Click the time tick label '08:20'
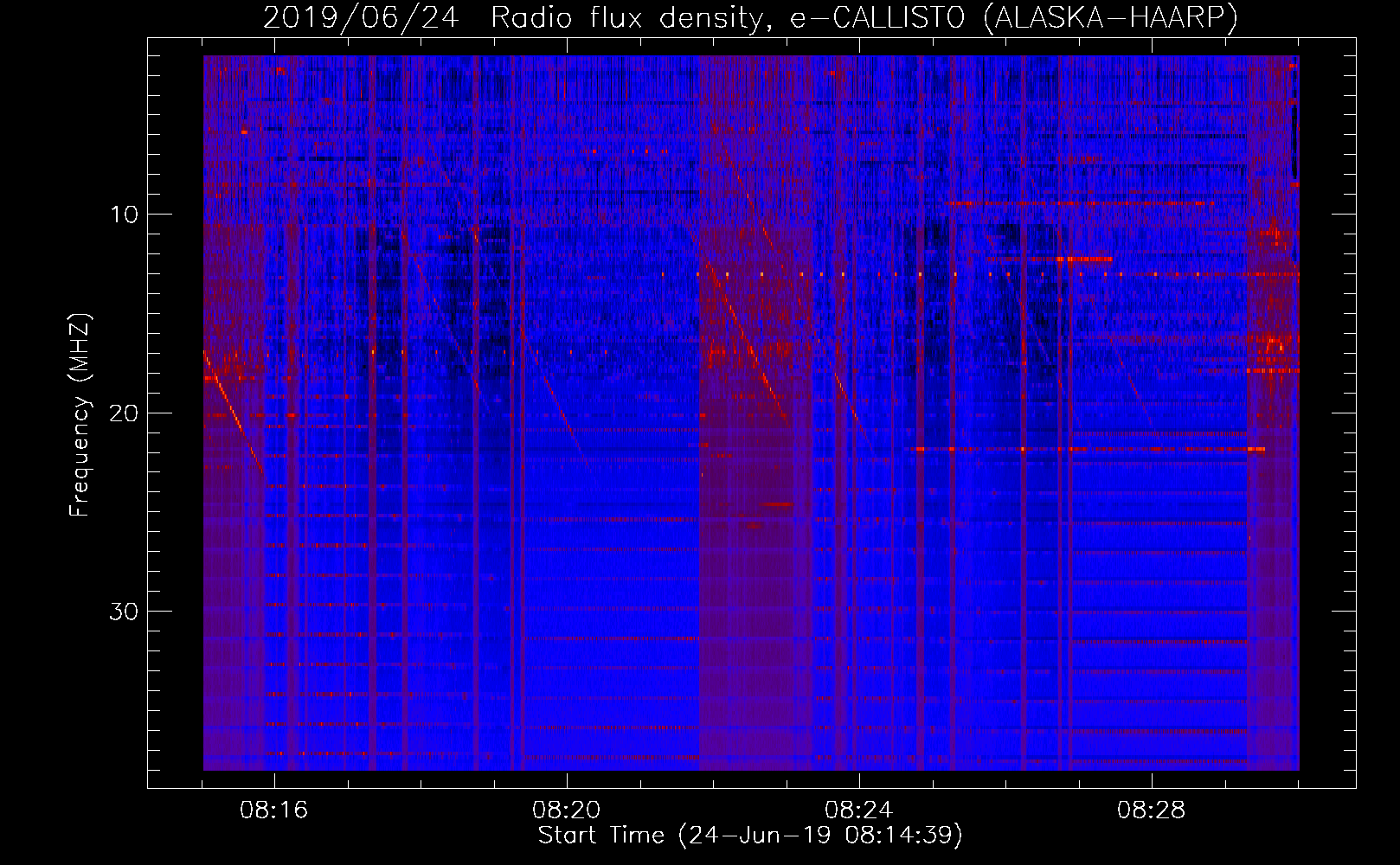Viewport: 1400px width, 865px height. click(567, 811)
